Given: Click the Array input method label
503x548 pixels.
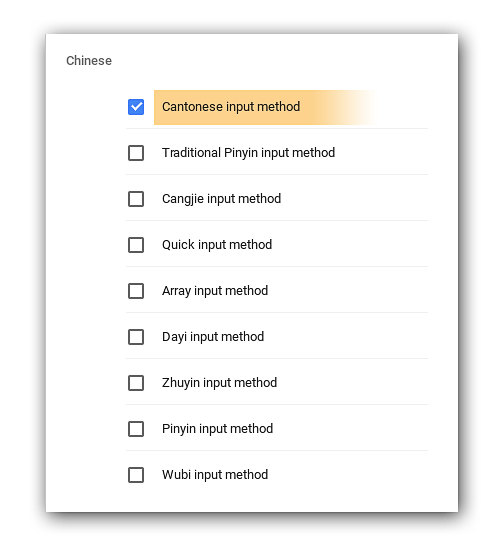Looking at the screenshot, I should point(215,291).
